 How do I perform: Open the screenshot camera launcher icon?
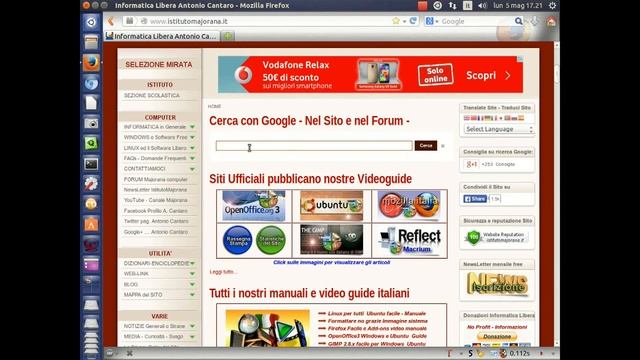(91, 123)
